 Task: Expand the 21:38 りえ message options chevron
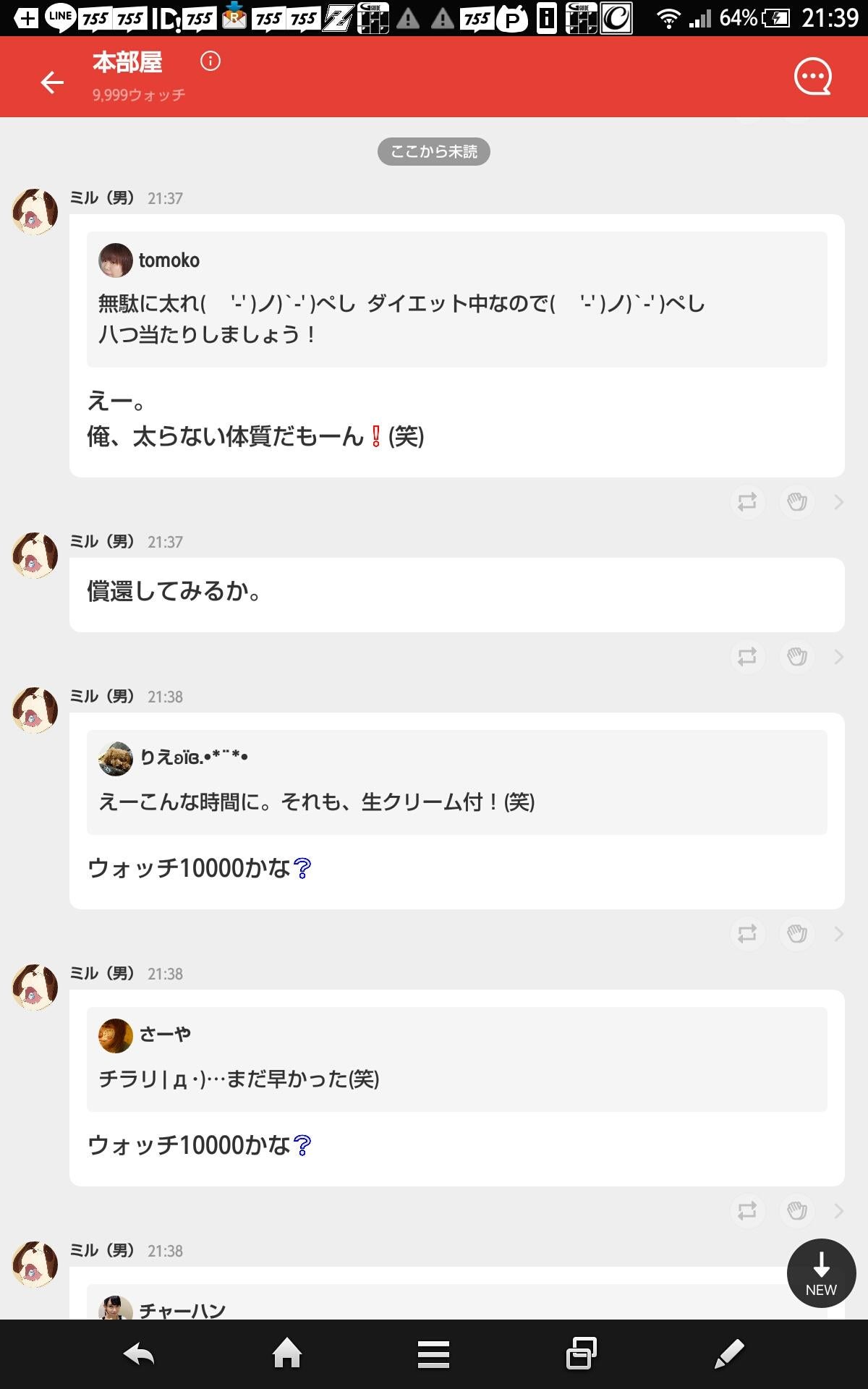point(839,935)
